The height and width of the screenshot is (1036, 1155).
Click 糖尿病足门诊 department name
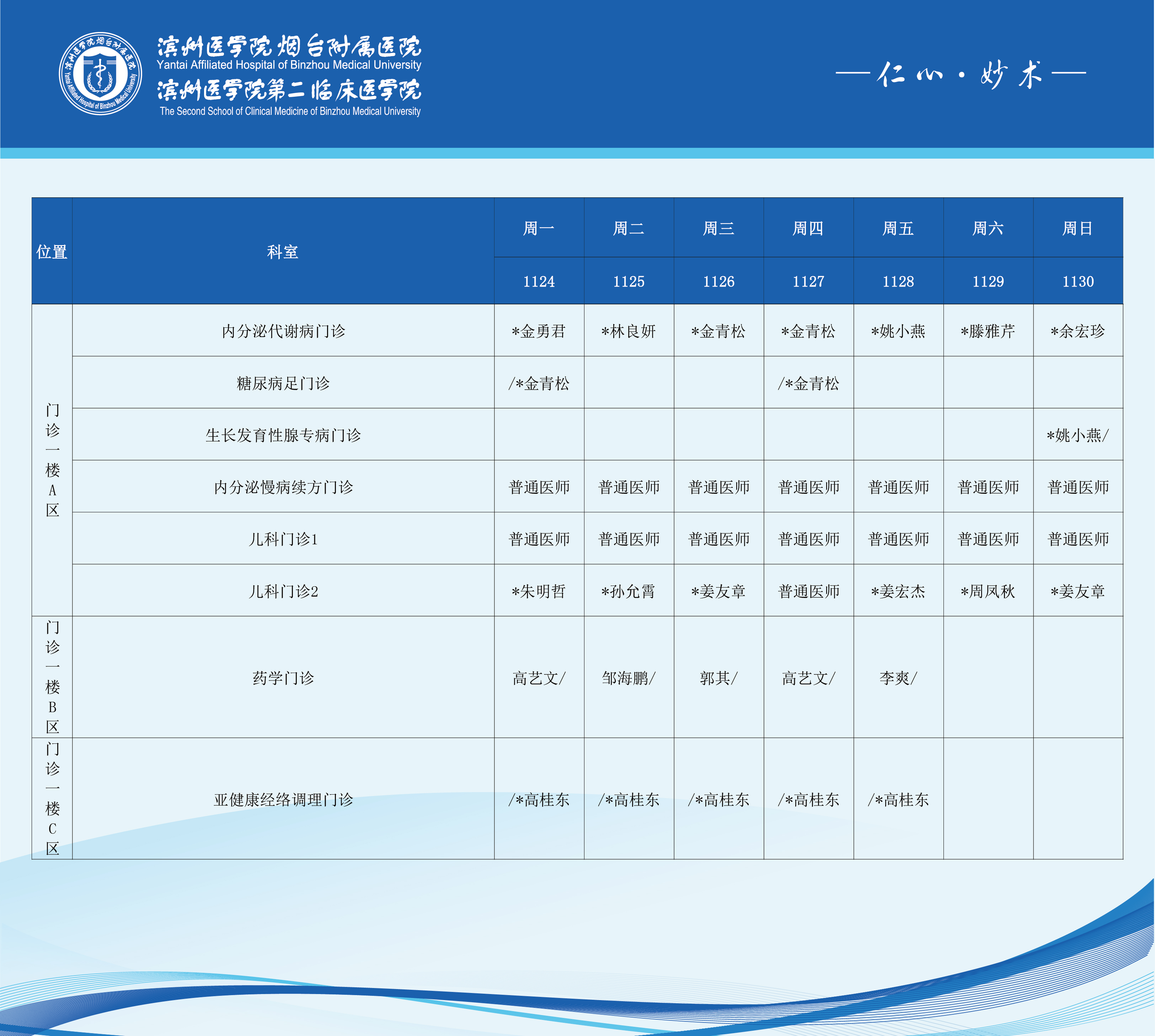tap(283, 383)
